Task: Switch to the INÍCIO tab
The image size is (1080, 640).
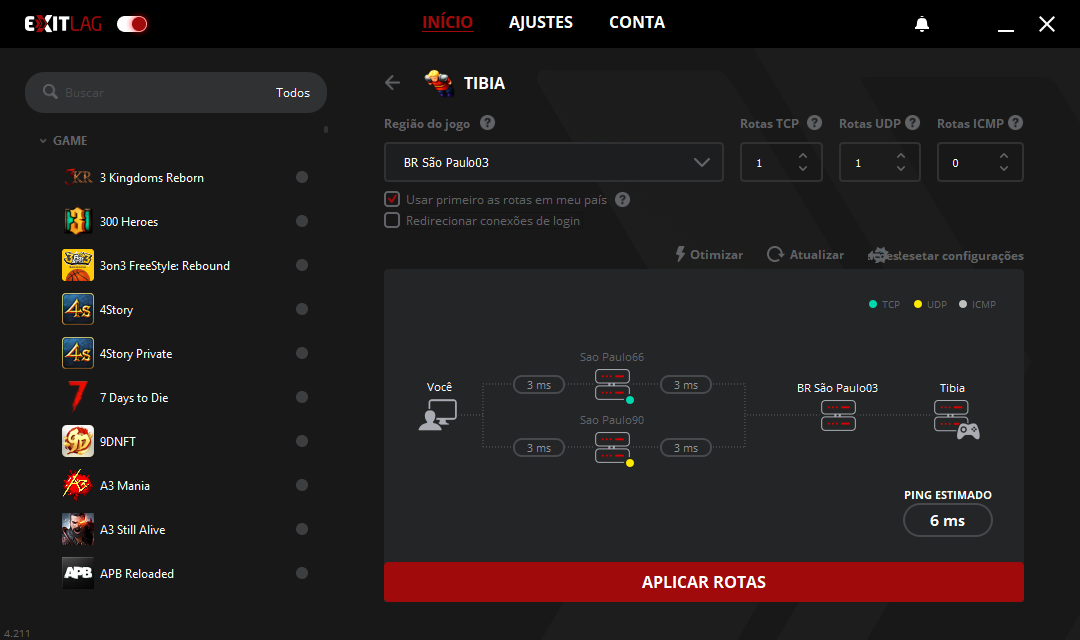Action: [x=447, y=23]
